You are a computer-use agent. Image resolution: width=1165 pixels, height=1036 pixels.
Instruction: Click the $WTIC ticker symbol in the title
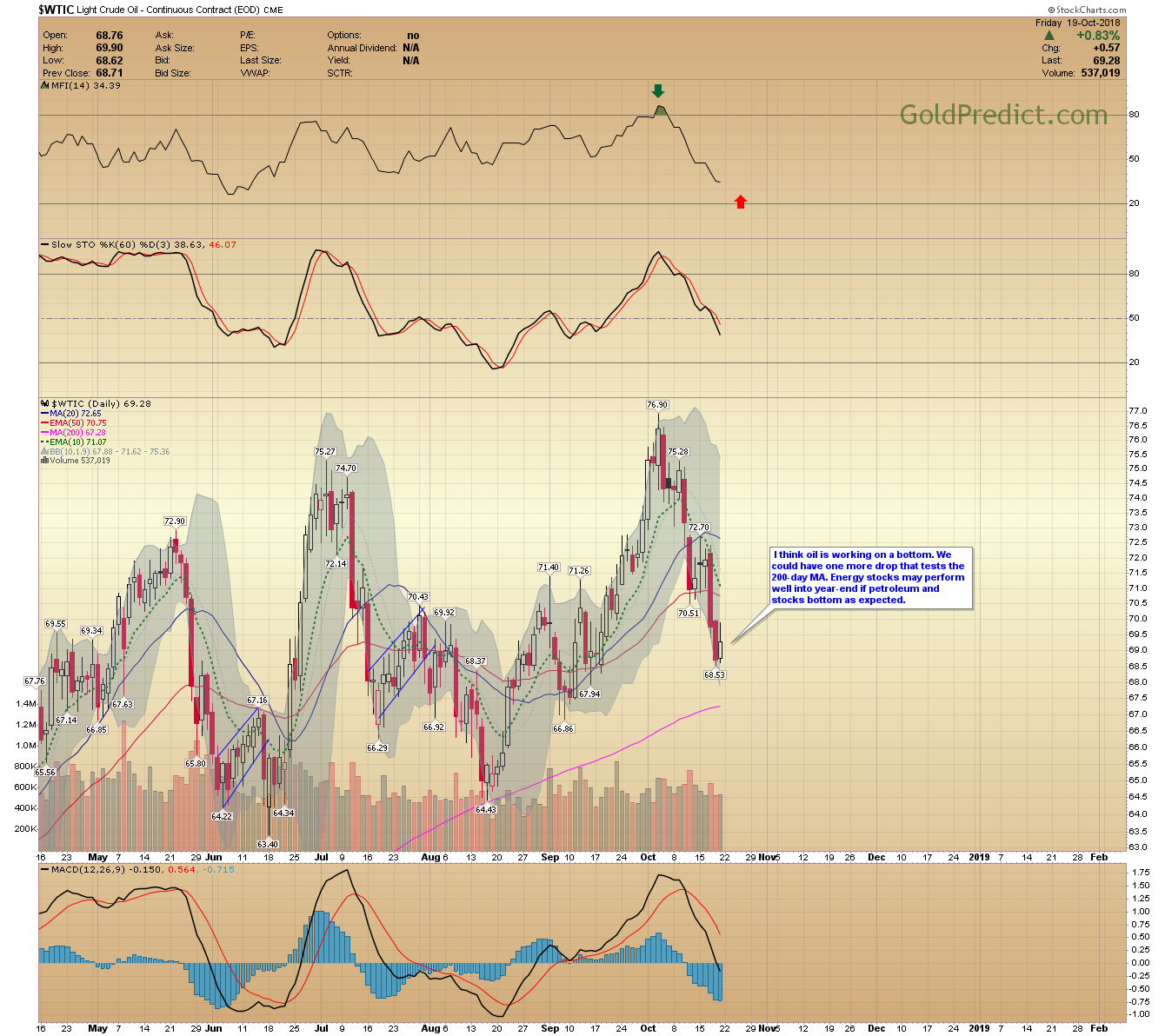tap(56, 10)
